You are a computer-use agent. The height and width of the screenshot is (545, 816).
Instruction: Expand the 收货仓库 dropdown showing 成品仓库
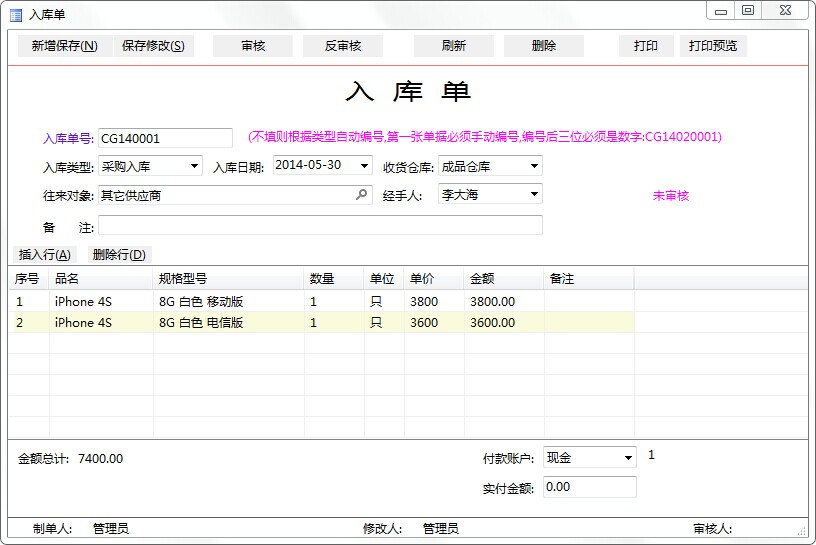coord(534,166)
